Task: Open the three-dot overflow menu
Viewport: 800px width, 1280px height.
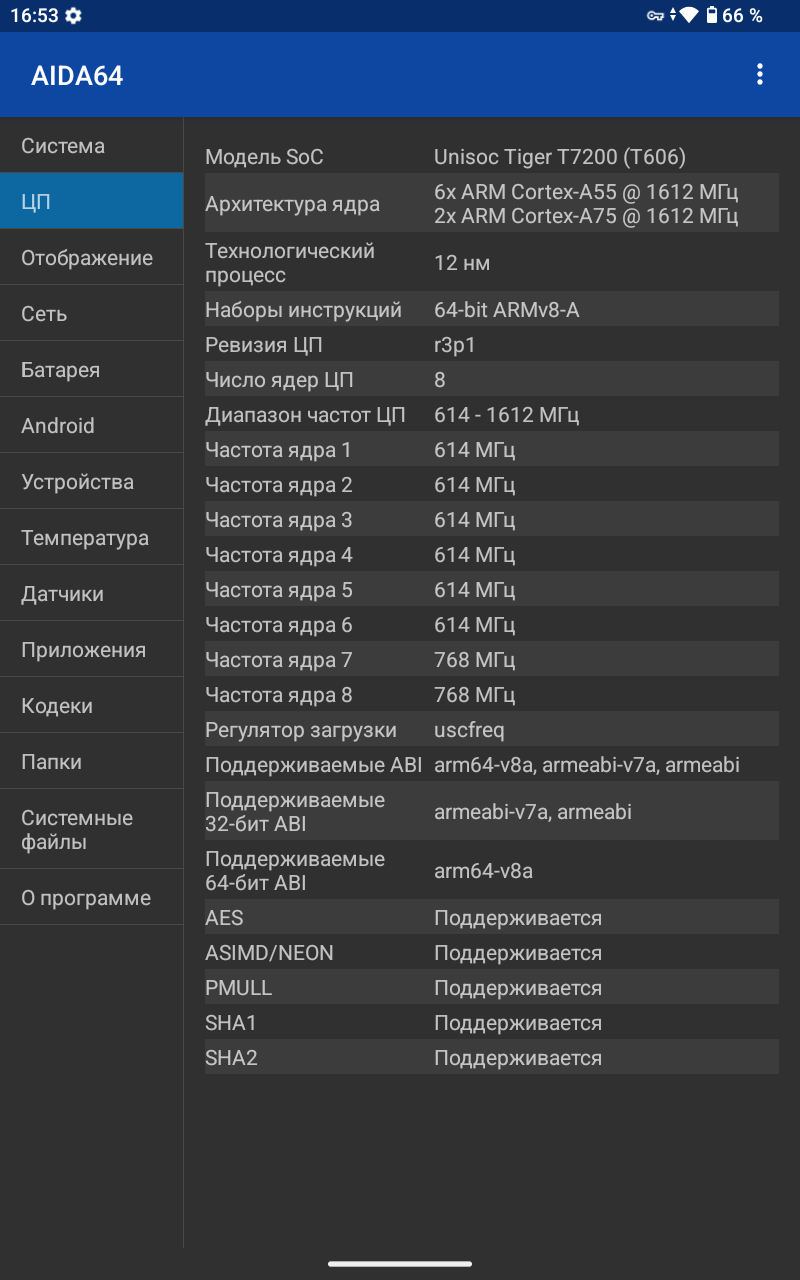Action: point(760,75)
